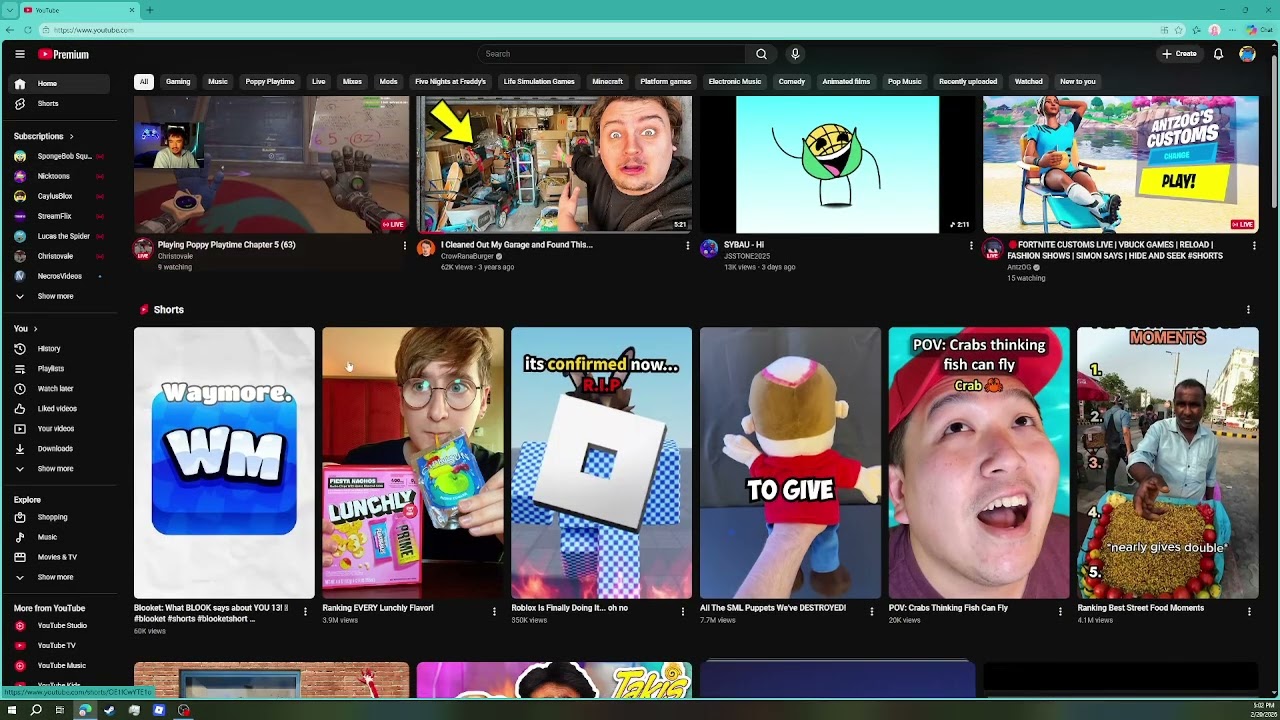This screenshot has width=1280, height=720.
Task: Select the Music filter chip
Action: [x=218, y=82]
